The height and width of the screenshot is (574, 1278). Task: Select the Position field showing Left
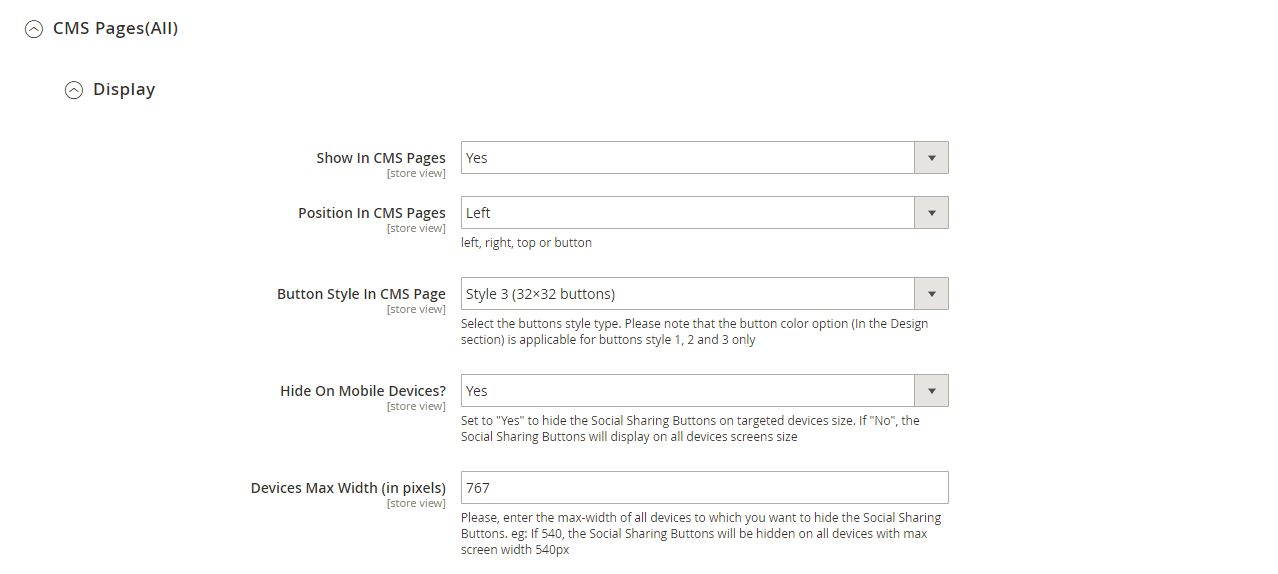pos(704,213)
